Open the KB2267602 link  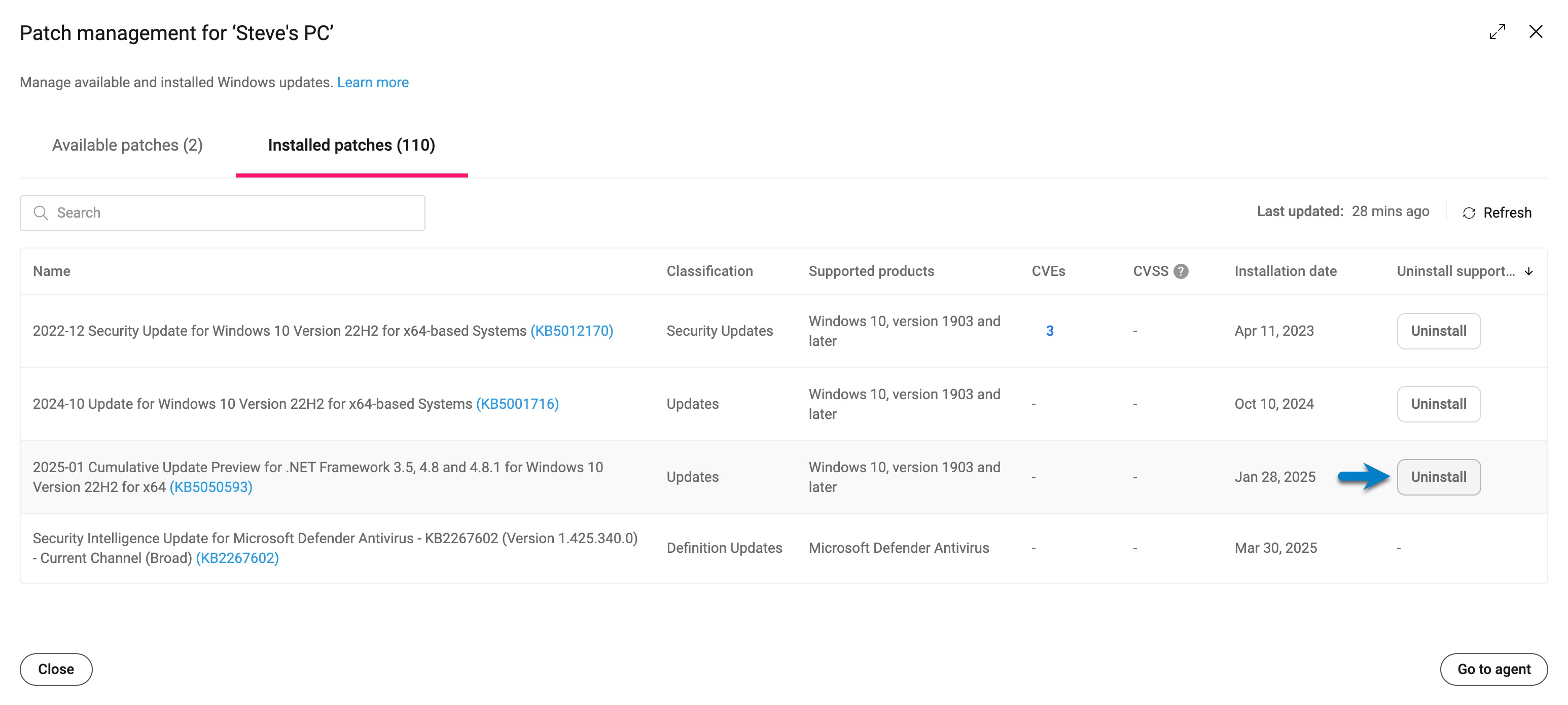click(x=237, y=558)
